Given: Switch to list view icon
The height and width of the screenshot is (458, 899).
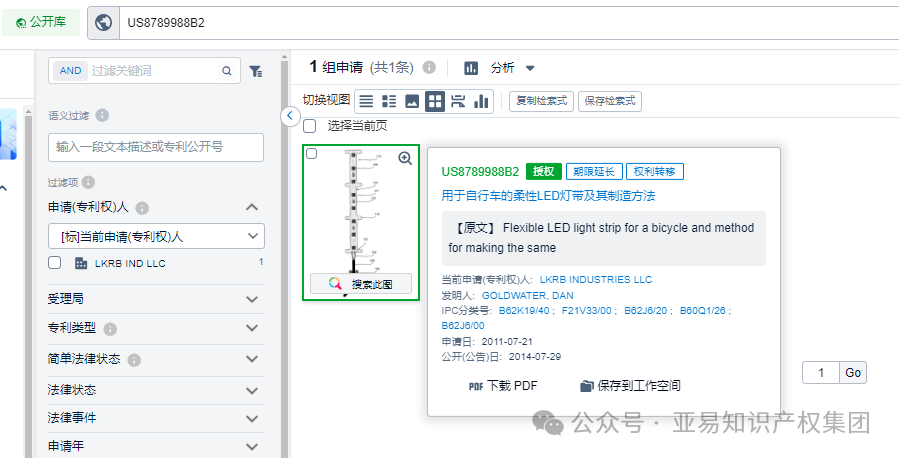Looking at the screenshot, I should tap(366, 102).
